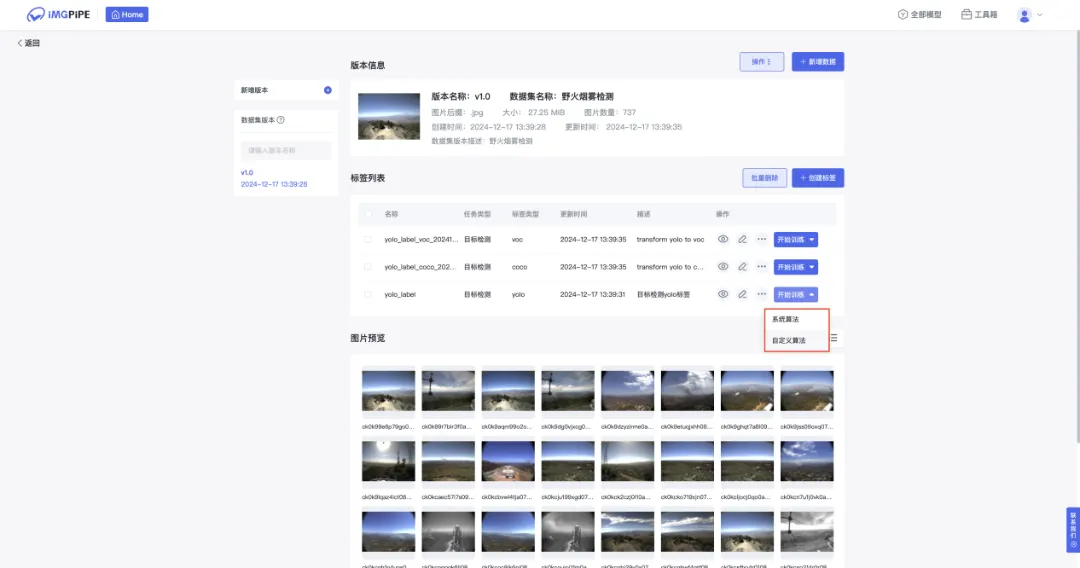Click the edit pencil icon for yolo_label_coco row

click(742, 267)
